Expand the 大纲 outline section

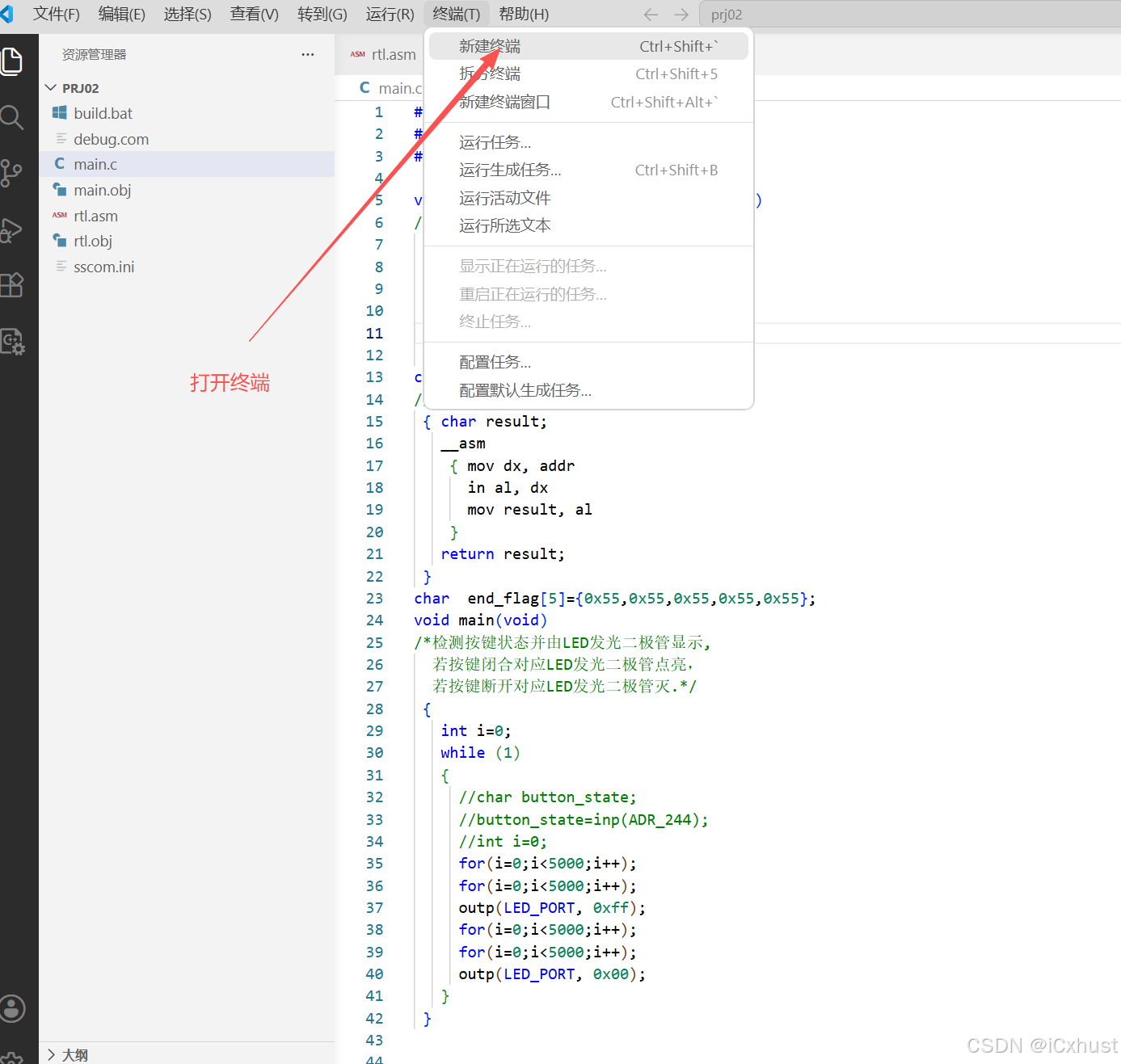[x=51, y=1054]
